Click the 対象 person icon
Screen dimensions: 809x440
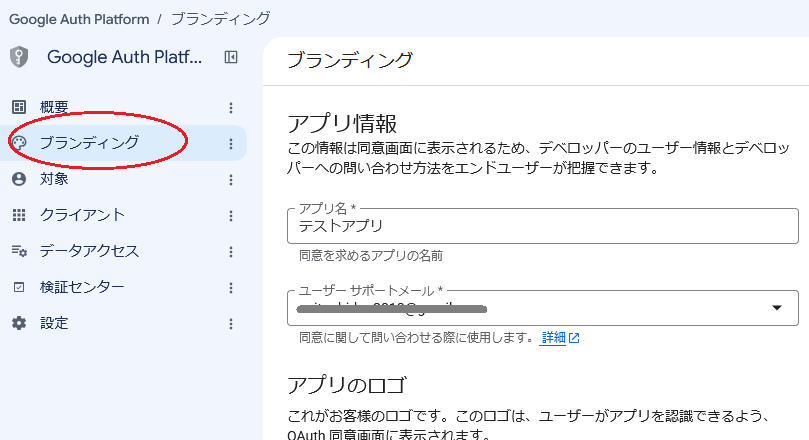[19, 179]
